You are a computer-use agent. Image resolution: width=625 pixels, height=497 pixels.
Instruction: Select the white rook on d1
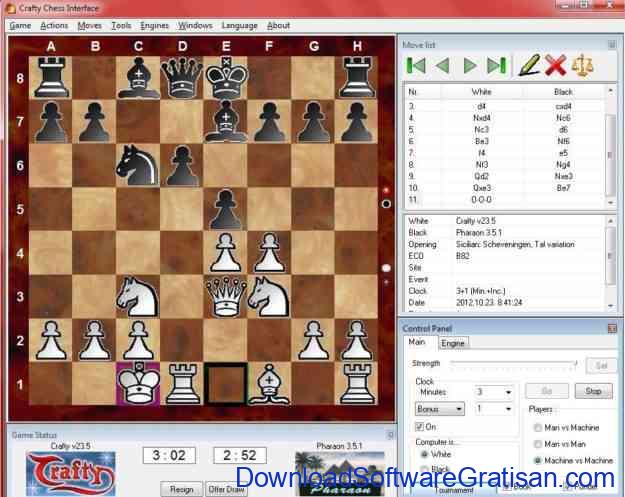tap(182, 384)
